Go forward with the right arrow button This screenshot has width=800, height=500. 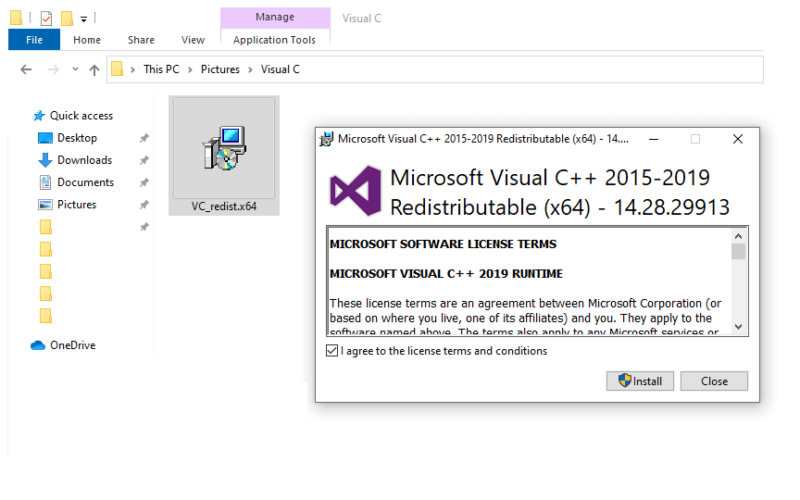pyautogui.click(x=53, y=69)
